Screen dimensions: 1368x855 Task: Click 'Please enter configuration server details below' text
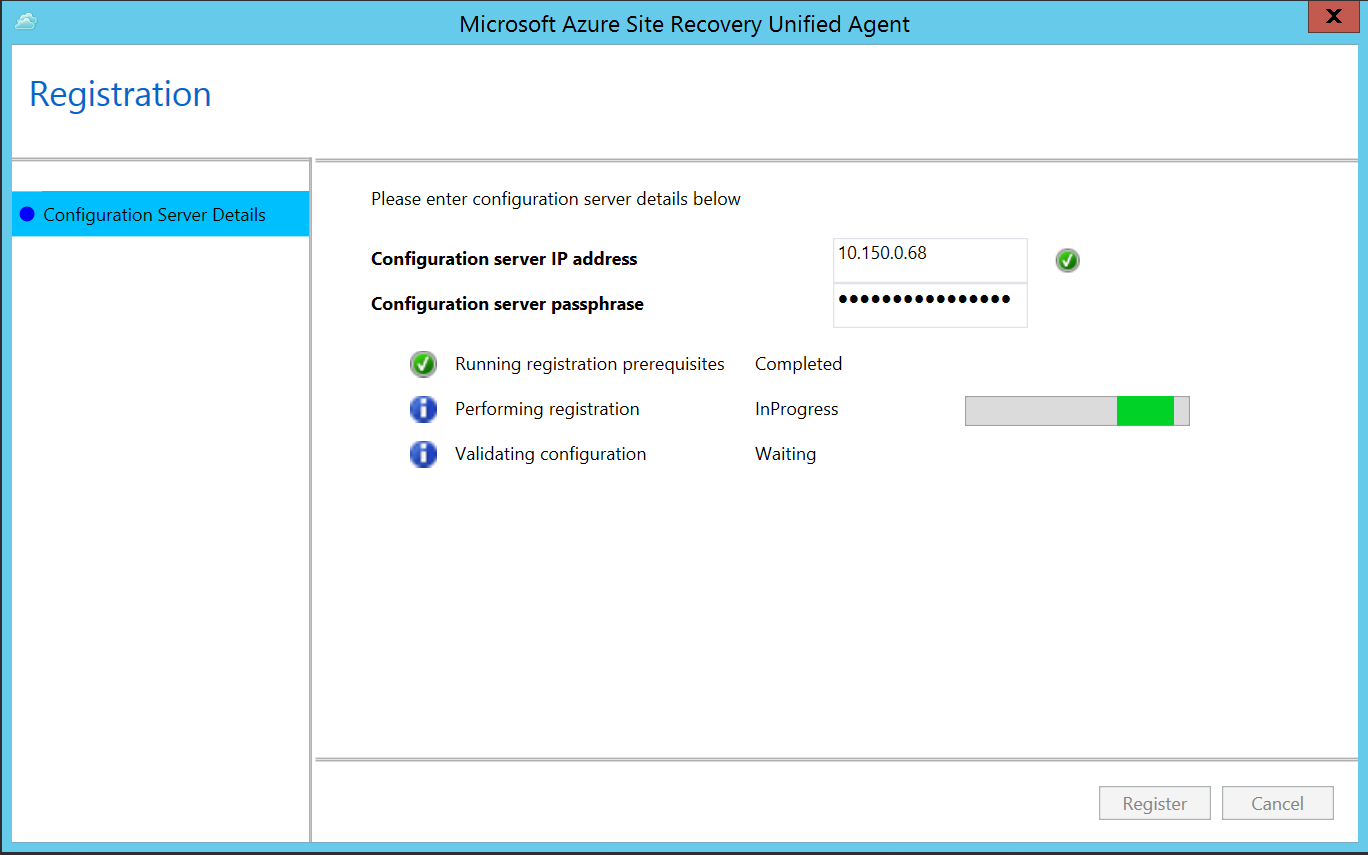point(556,199)
